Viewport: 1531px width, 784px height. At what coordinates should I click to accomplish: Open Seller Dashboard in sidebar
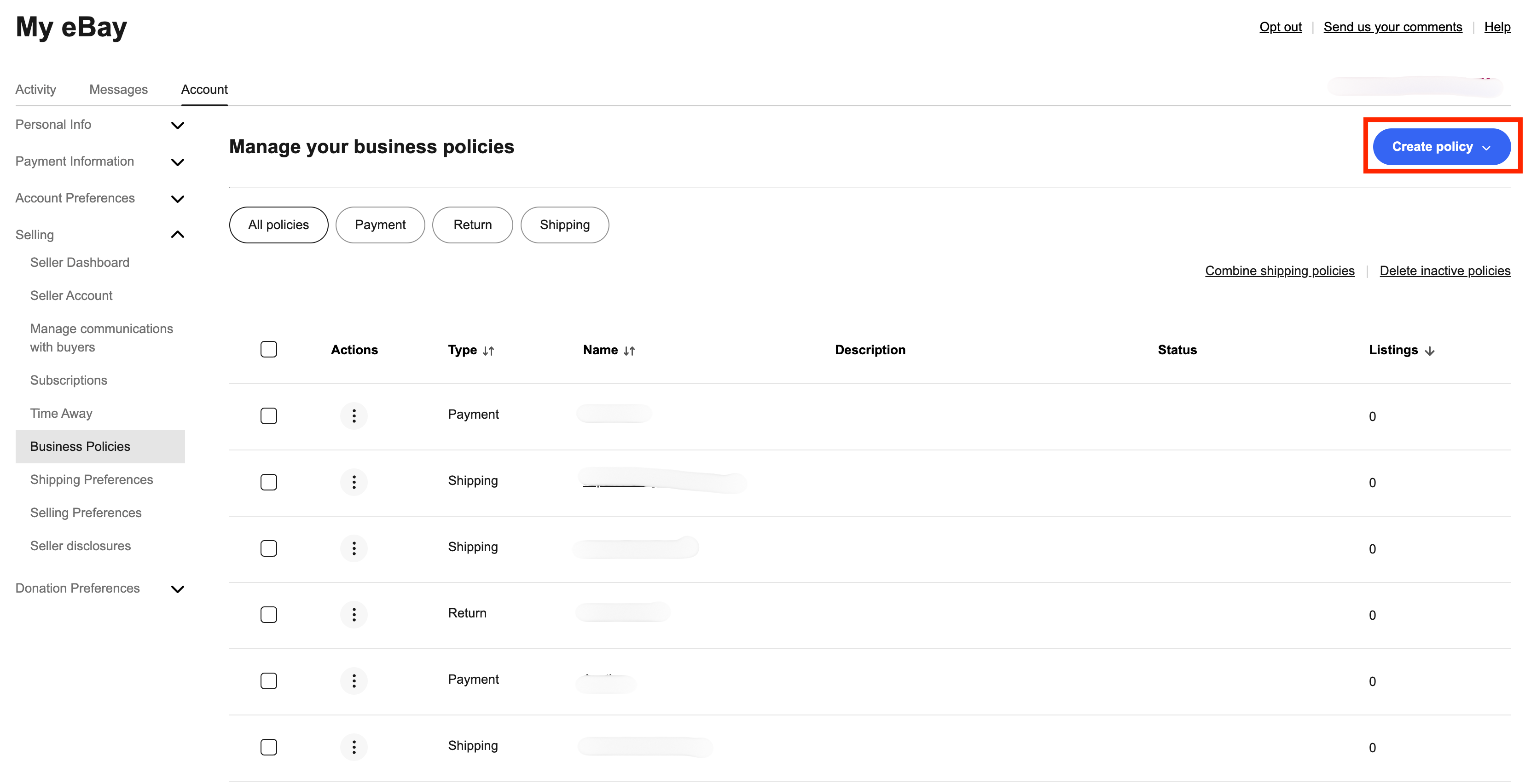point(80,263)
